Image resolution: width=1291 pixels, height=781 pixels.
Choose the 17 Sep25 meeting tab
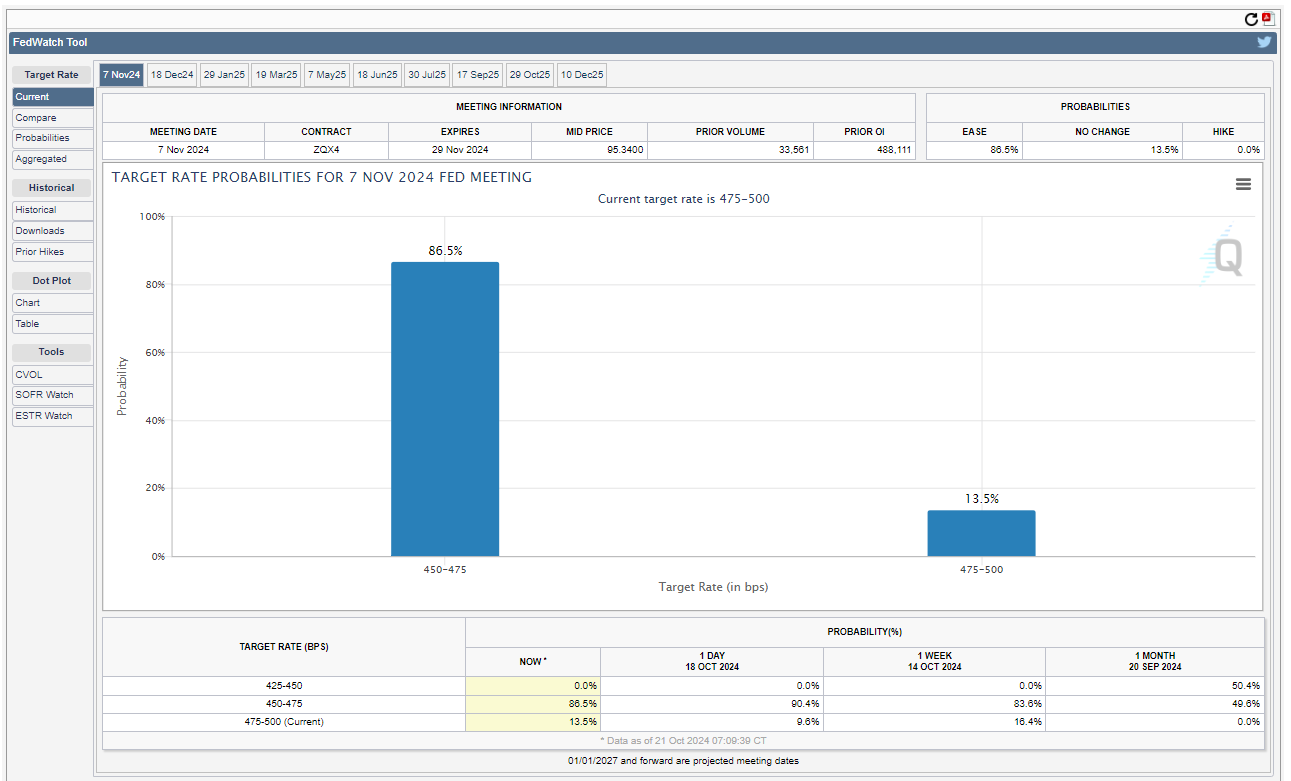(477, 75)
